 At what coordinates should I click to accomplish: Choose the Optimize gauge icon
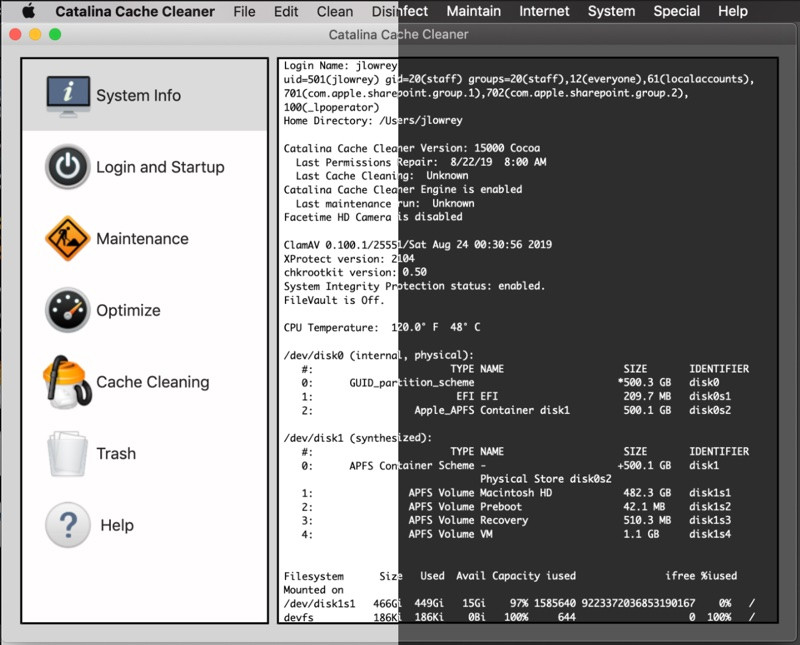point(68,310)
